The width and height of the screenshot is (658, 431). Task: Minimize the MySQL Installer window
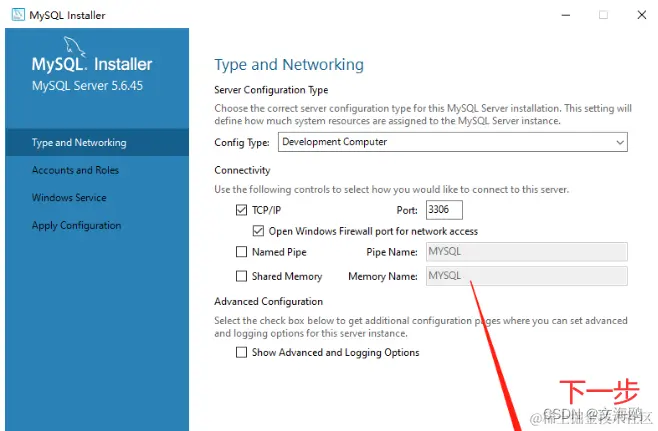(566, 15)
